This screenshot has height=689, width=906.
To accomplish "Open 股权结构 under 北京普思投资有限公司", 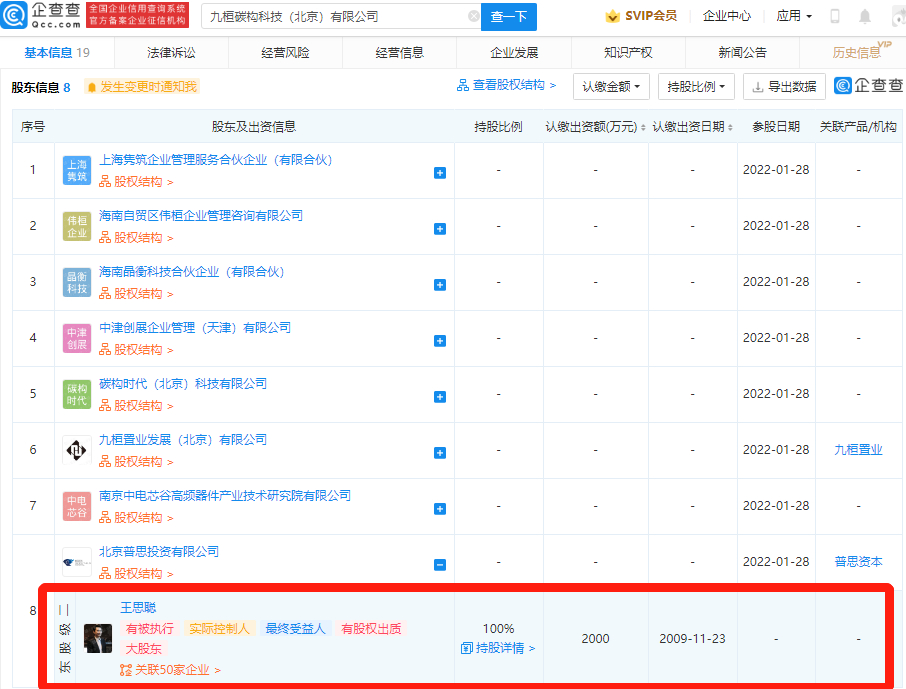I will (x=136, y=573).
